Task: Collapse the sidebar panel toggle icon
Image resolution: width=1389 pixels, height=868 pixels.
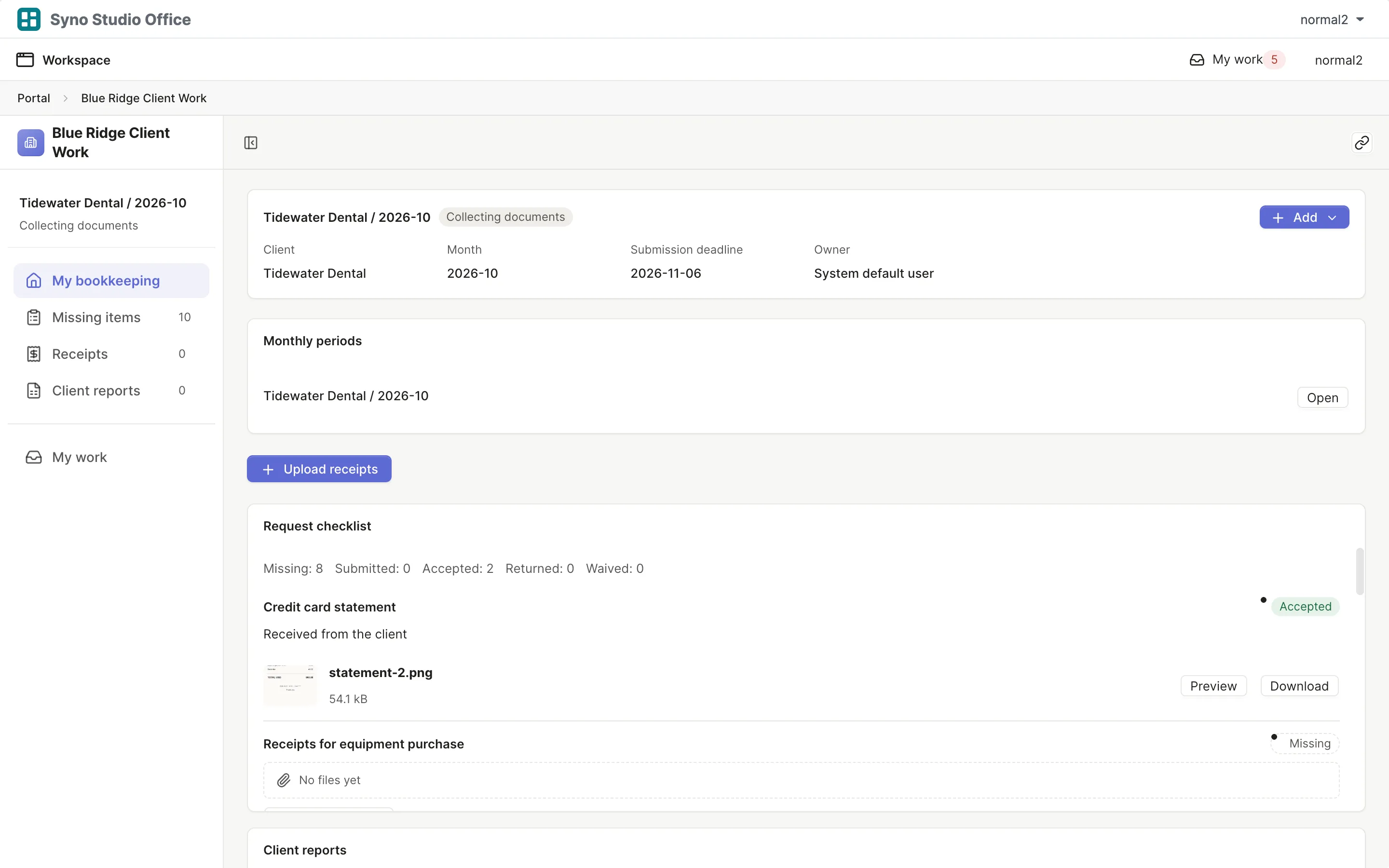Action: 251,142
